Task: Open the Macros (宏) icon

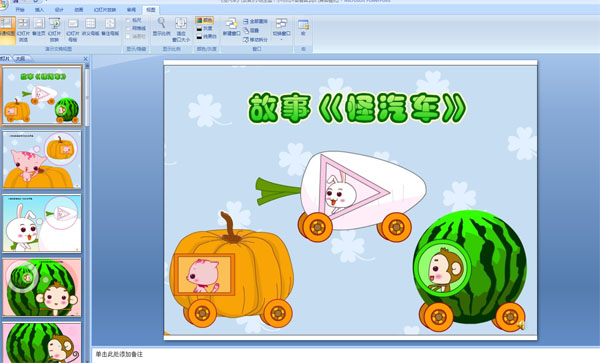Action: (x=303, y=27)
